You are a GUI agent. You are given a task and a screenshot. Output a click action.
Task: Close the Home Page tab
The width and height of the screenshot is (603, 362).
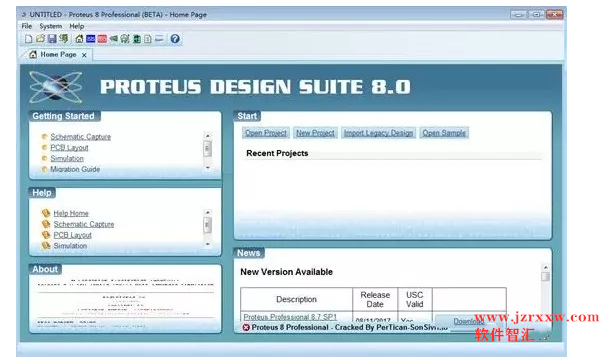(84, 55)
